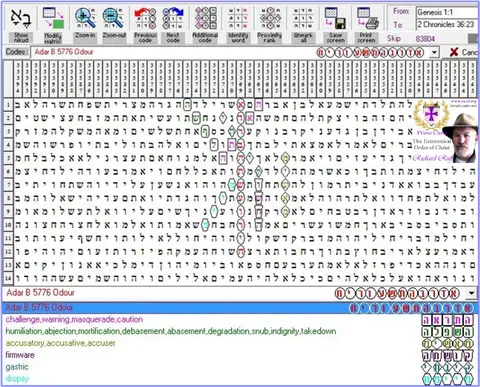The image size is (480, 387).
Task: Select the highlighted Adar B 5776 Odour row
Action: coord(240,308)
